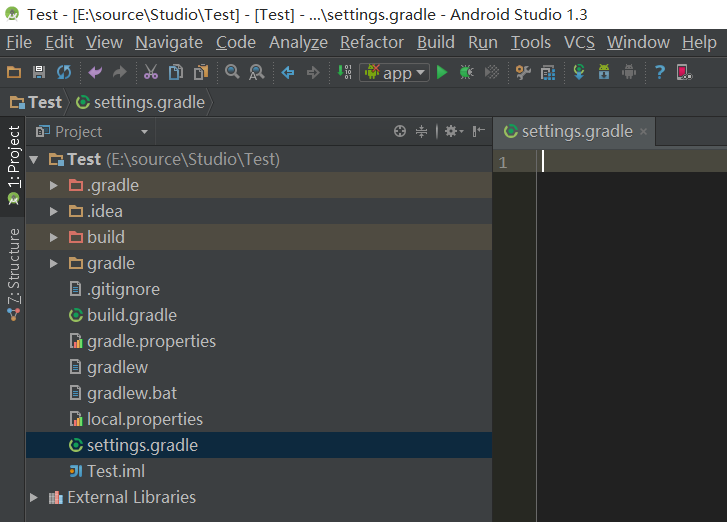This screenshot has height=522, width=727.
Task: Click the Debug bug icon
Action: click(466, 72)
